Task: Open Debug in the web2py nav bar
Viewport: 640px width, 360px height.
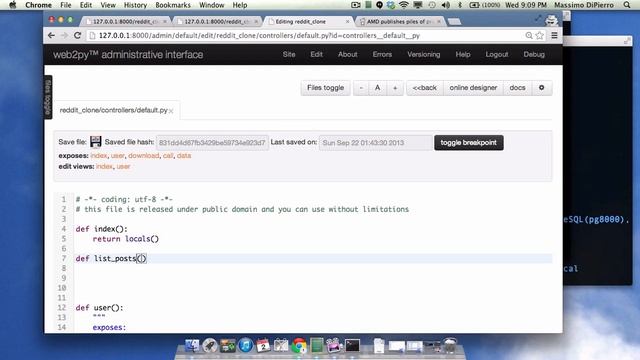Action: pyautogui.click(x=534, y=54)
